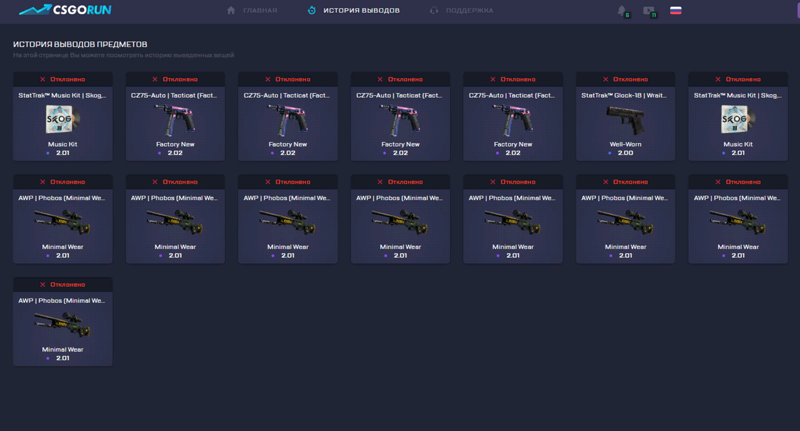Click the last Music Kit card title in first row
800x431 pixels.
737,95
